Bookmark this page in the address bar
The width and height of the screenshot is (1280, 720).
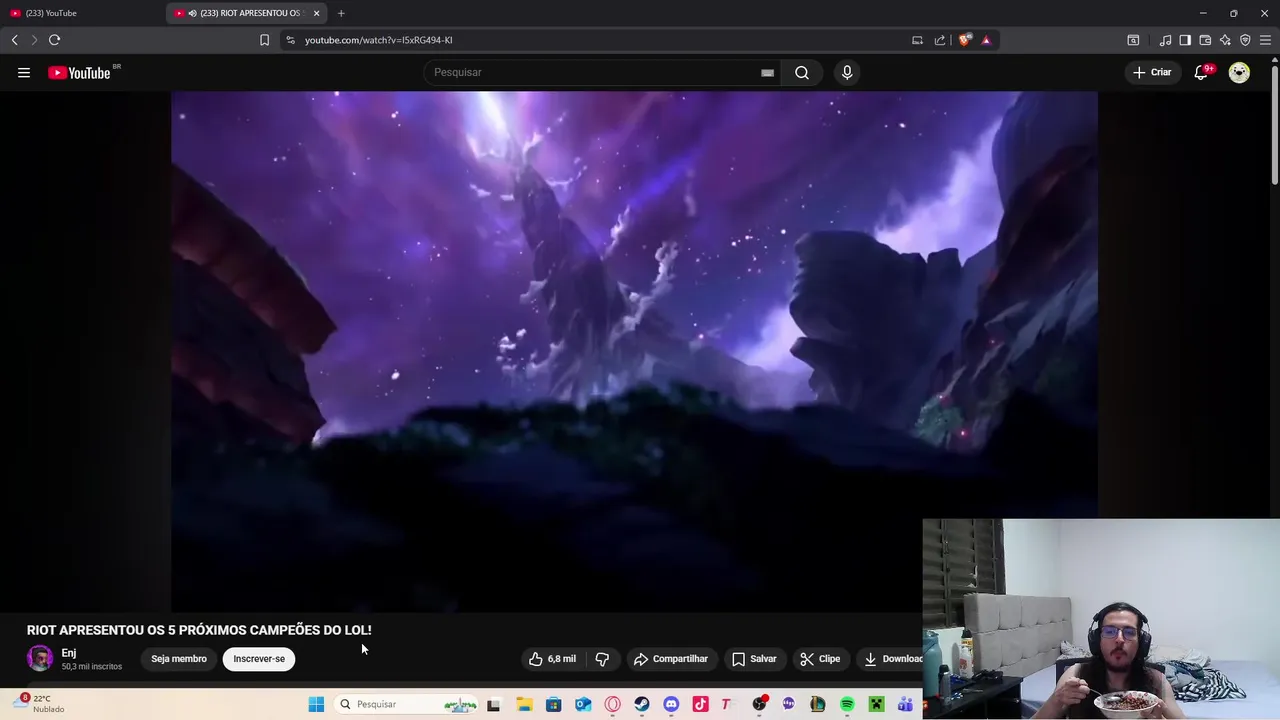(x=264, y=40)
